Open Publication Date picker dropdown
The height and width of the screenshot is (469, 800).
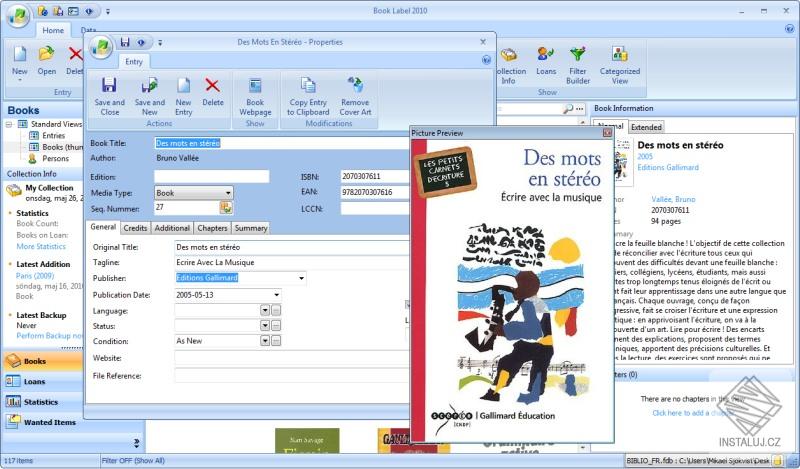coord(277,295)
